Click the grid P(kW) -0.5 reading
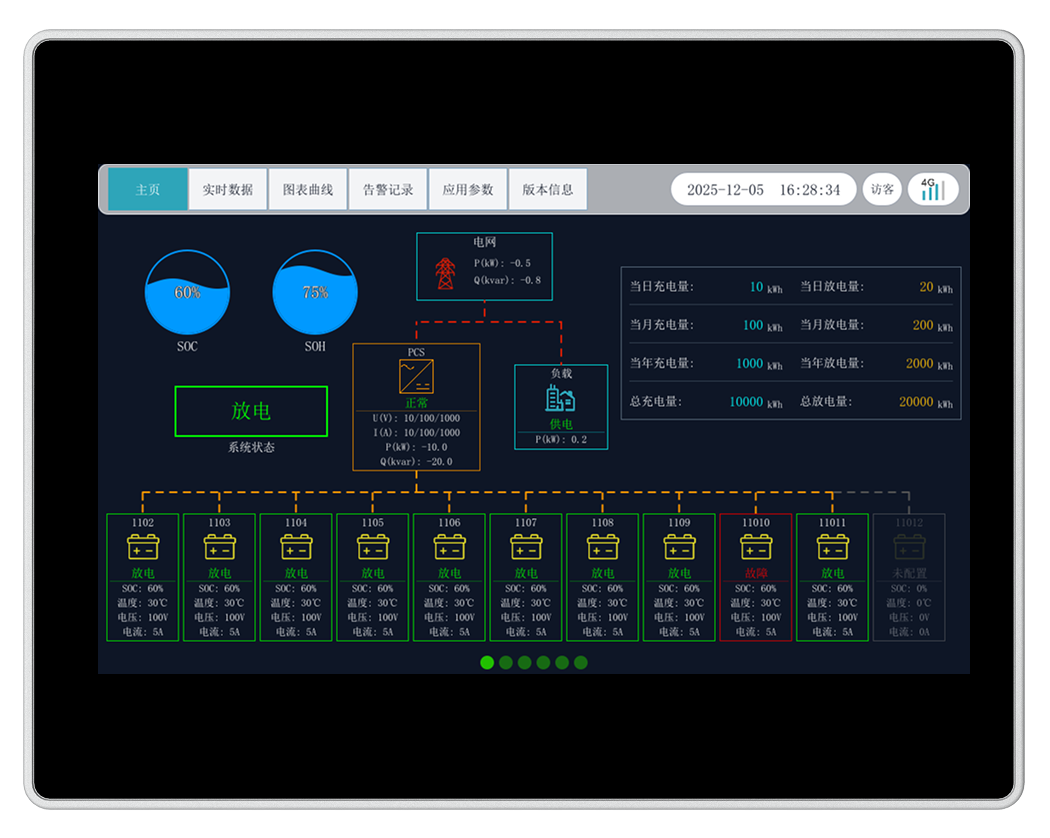The image size is (1050, 838). tap(502, 263)
